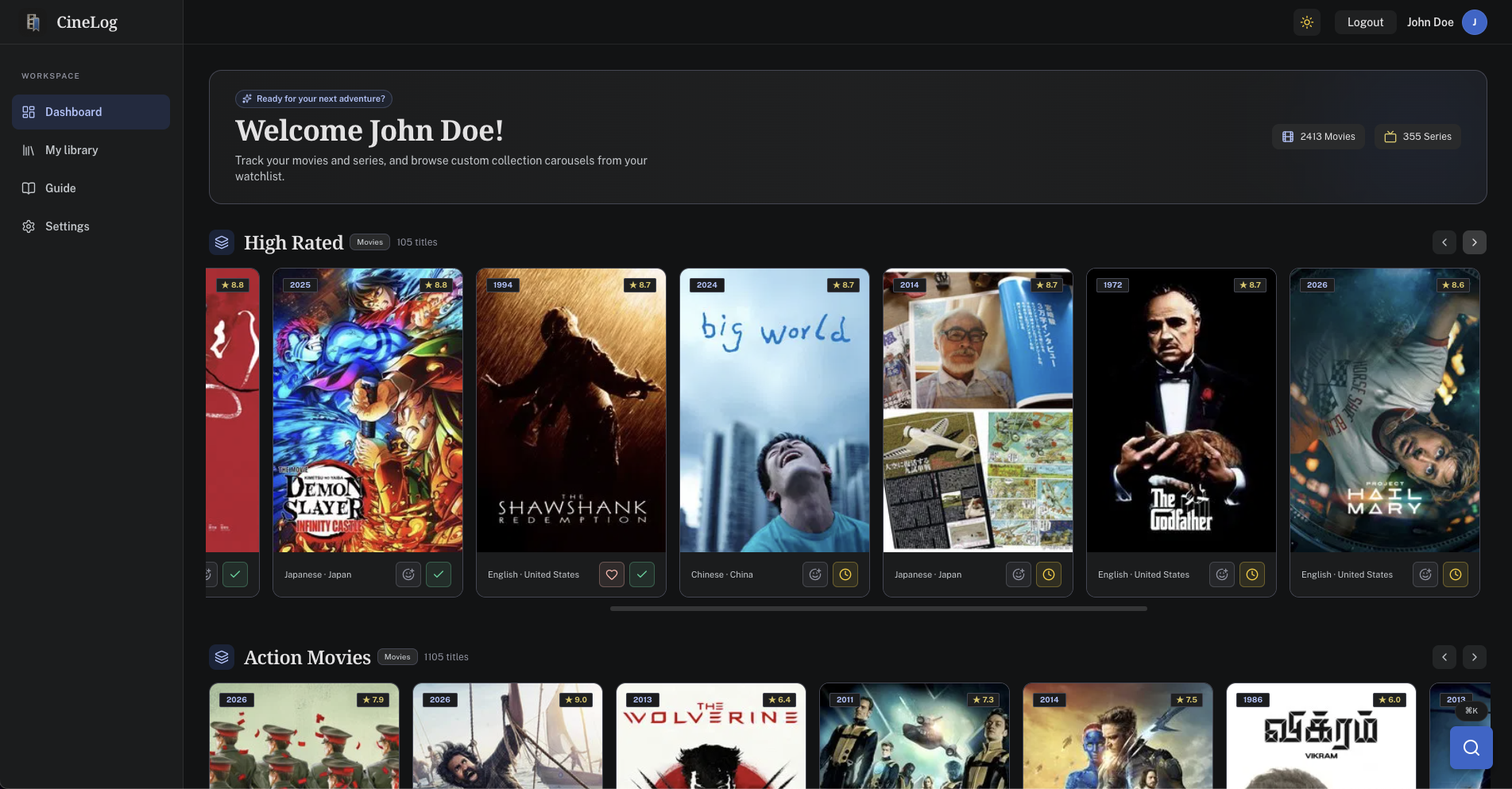Click the Action Movies heading

(307, 657)
